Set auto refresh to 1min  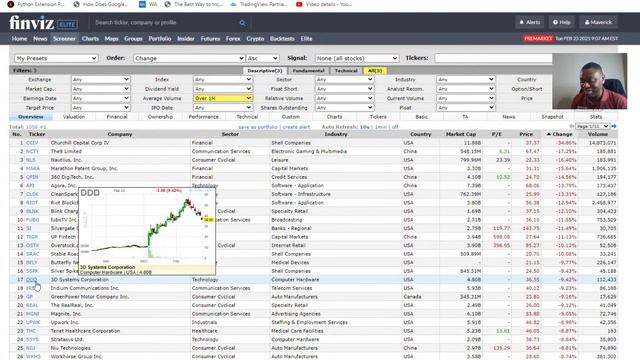[380, 127]
